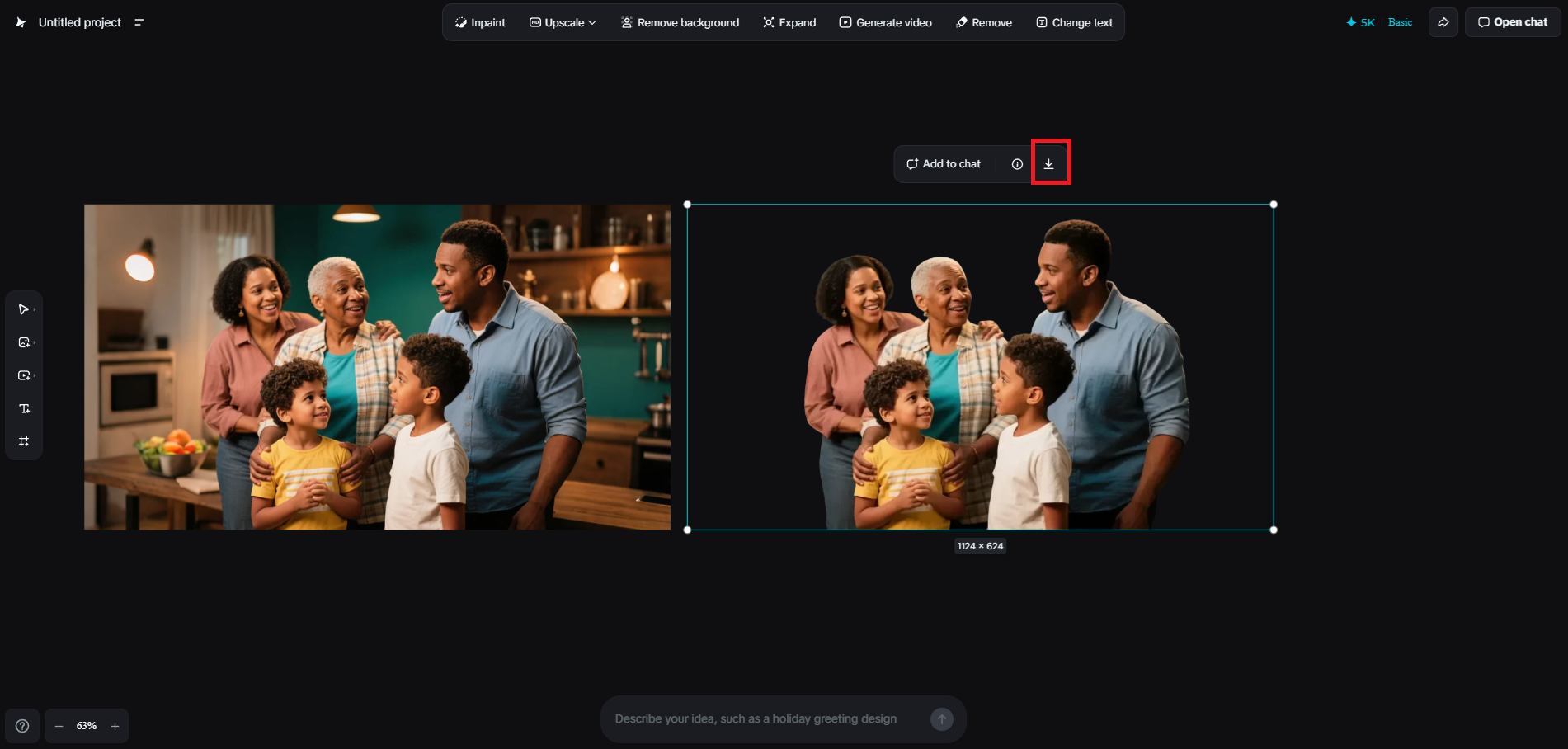
Task: Choose the Select pointer tool
Action: point(24,309)
